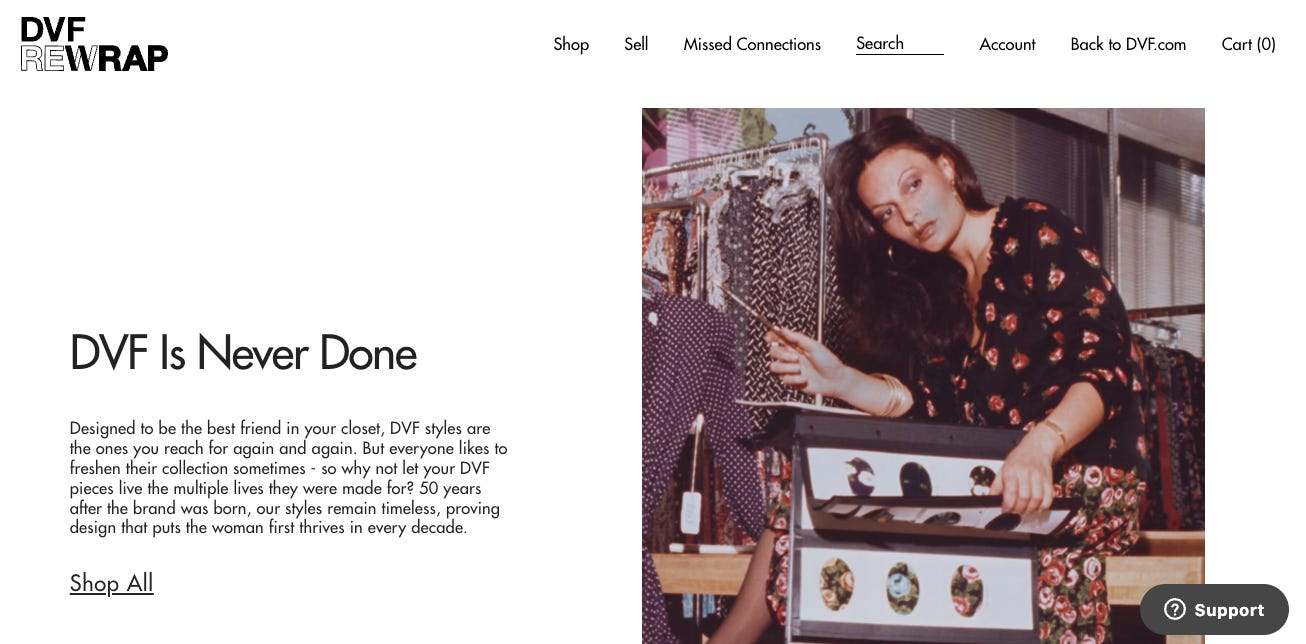Click the Search input field

pyautogui.click(x=900, y=43)
